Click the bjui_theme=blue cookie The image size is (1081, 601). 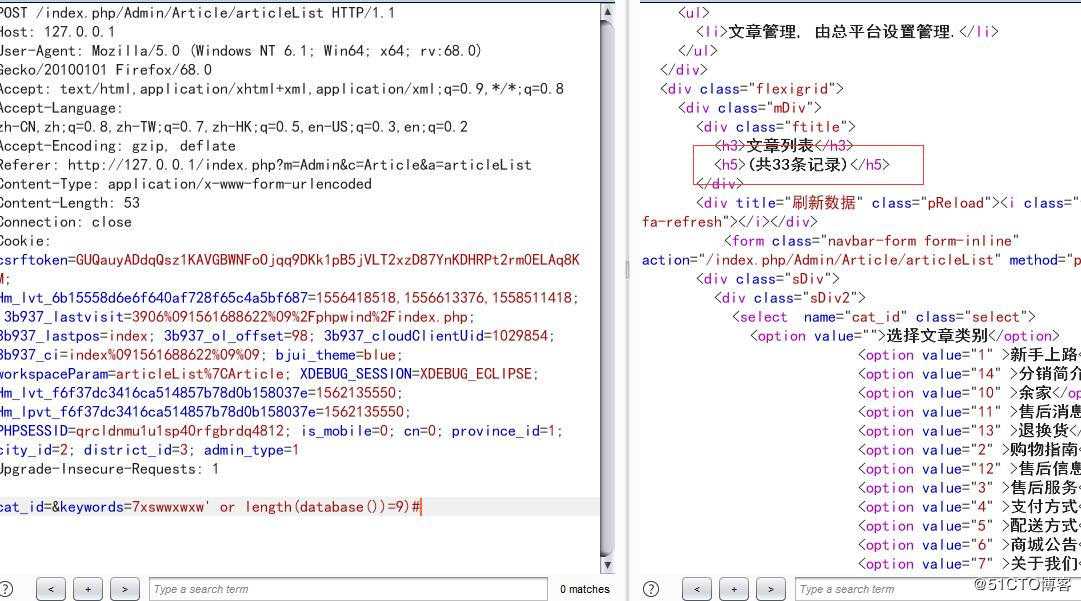tap(339, 355)
